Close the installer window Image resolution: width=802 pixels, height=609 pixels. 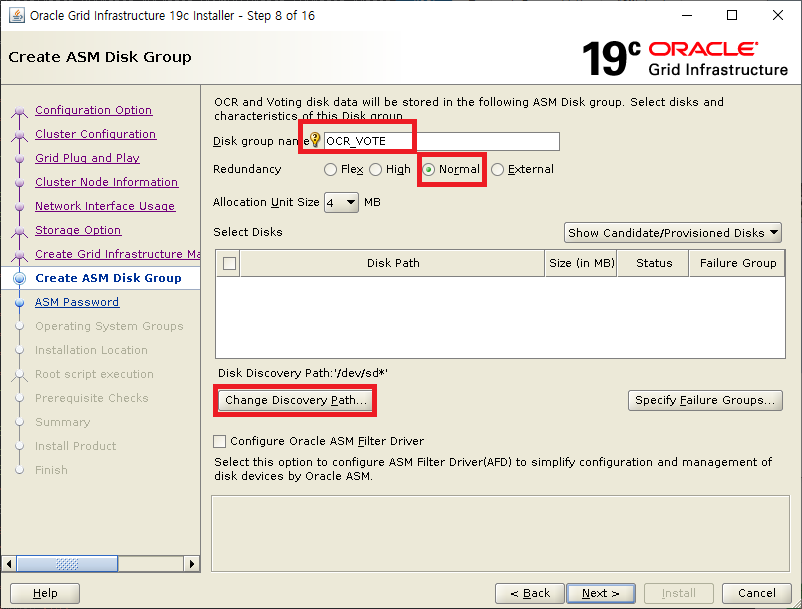(777, 15)
